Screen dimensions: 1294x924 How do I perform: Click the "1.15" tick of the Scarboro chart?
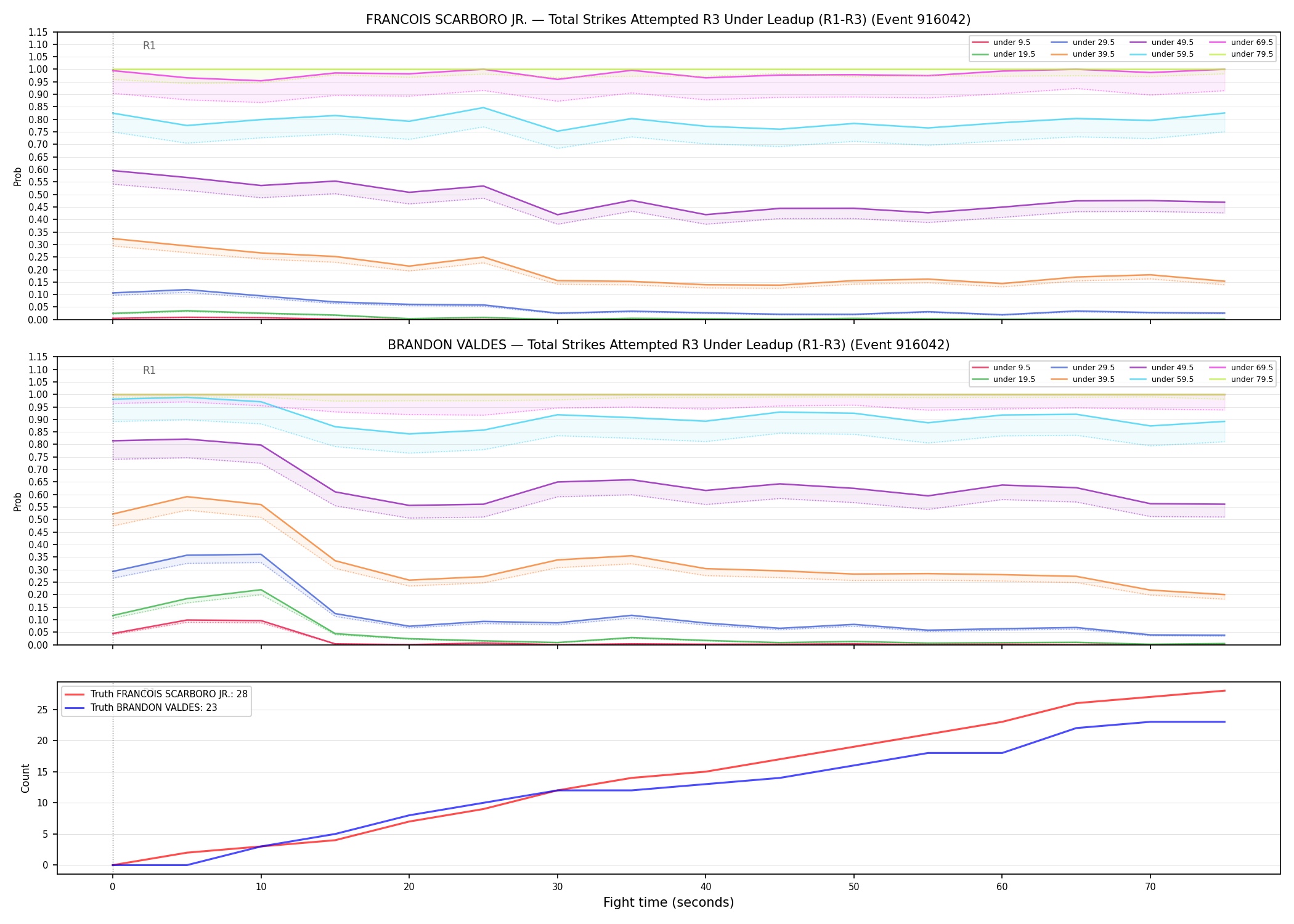pyautogui.click(x=38, y=32)
